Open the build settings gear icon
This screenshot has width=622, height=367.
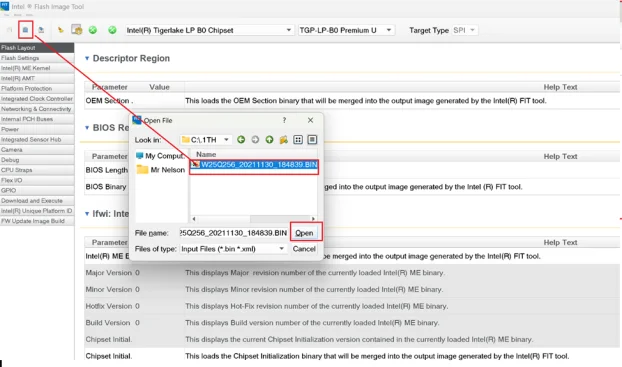(77, 30)
